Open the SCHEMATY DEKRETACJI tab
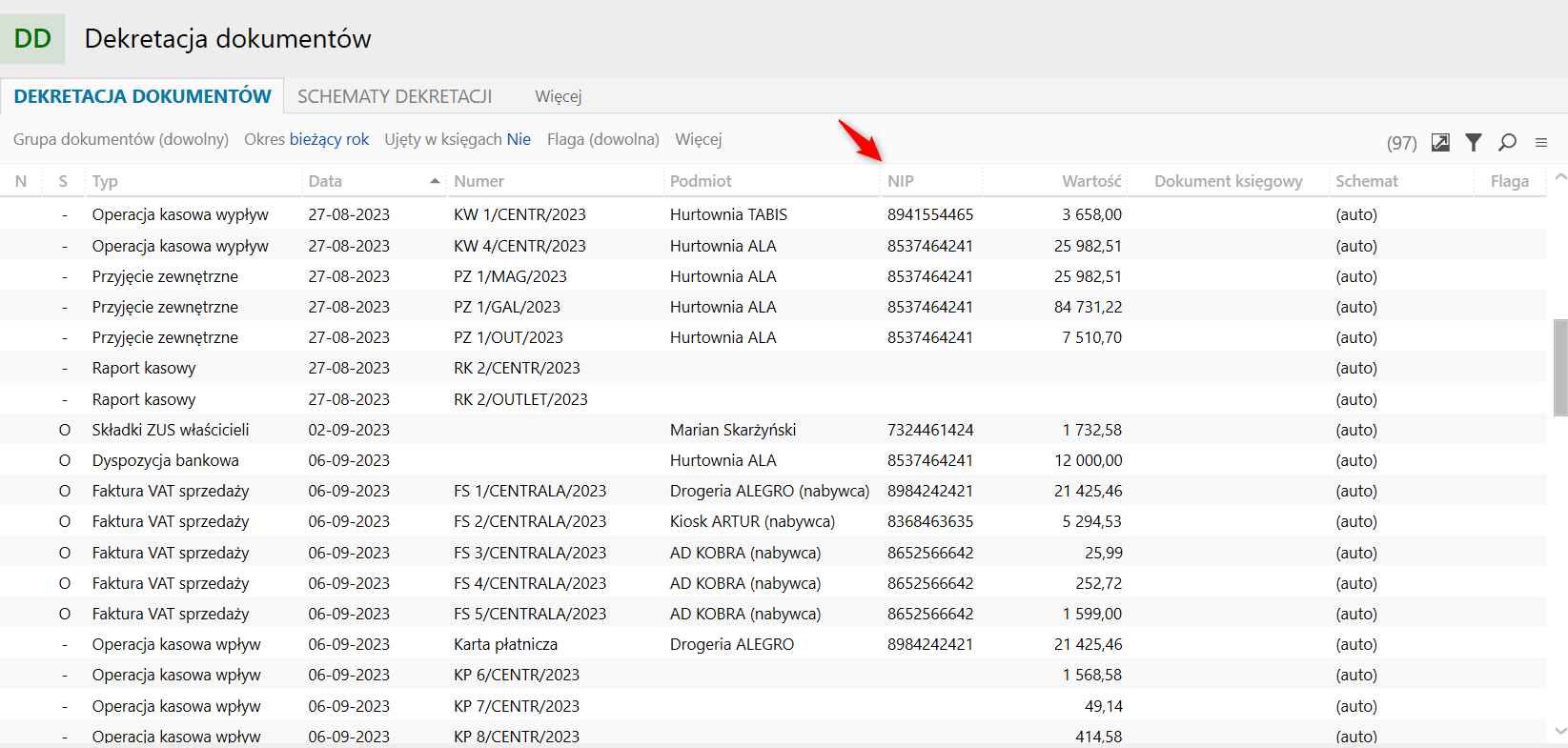Screen dimensions: 1568x748 395,96
